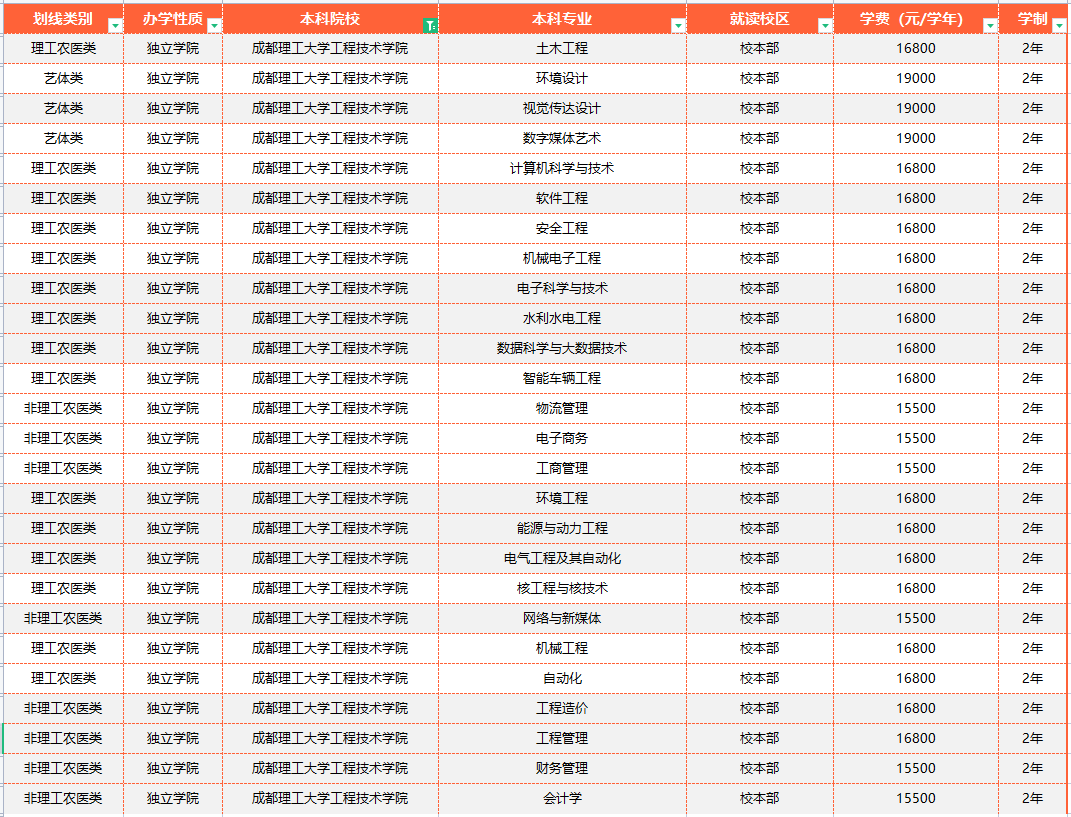Open the 学制 column filter dropdown
Screen dimensions: 1071x817
pyautogui.click(x=1059, y=25)
